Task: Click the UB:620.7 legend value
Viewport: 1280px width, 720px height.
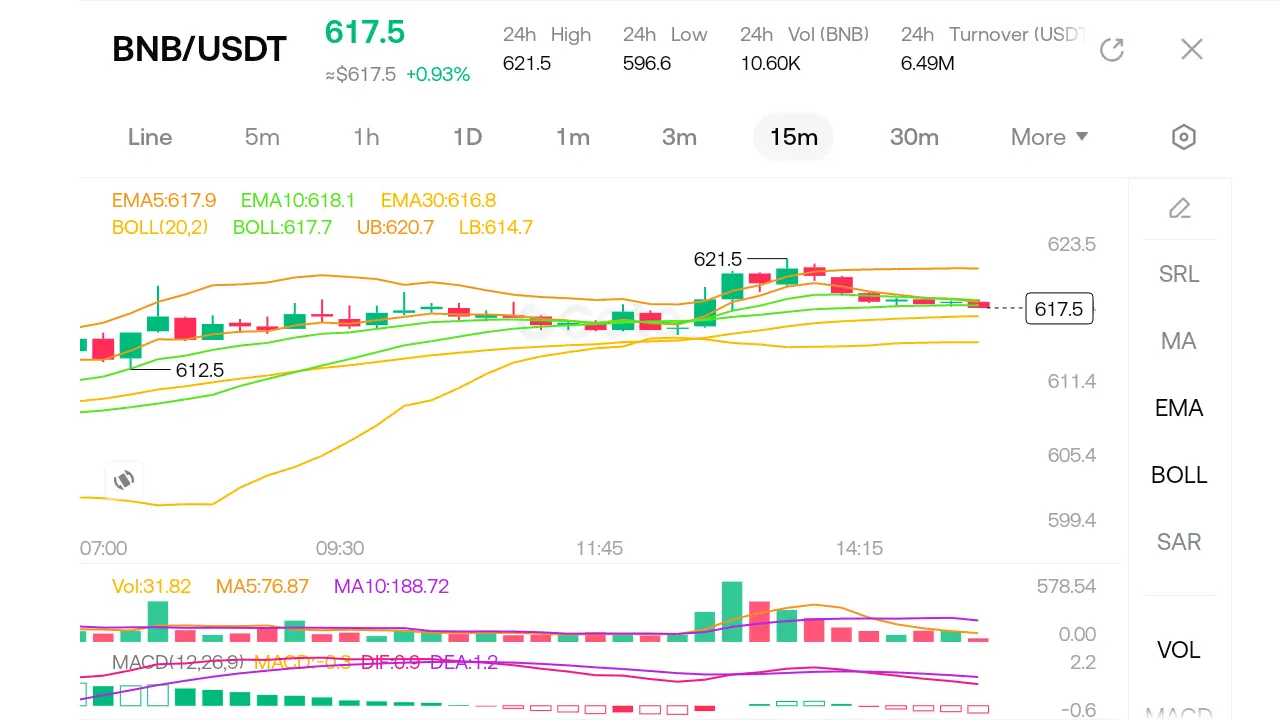Action: pyautogui.click(x=396, y=227)
